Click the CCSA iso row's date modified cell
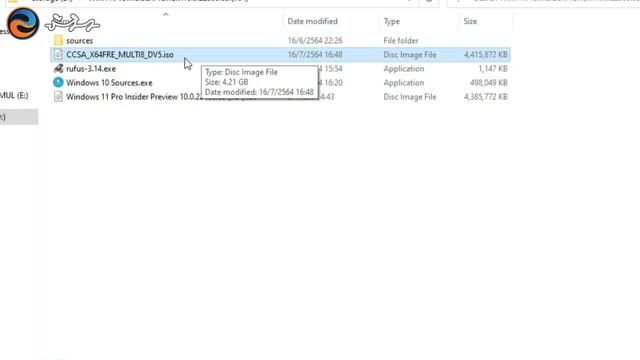Viewport: 640px width, 360px height. [315, 54]
